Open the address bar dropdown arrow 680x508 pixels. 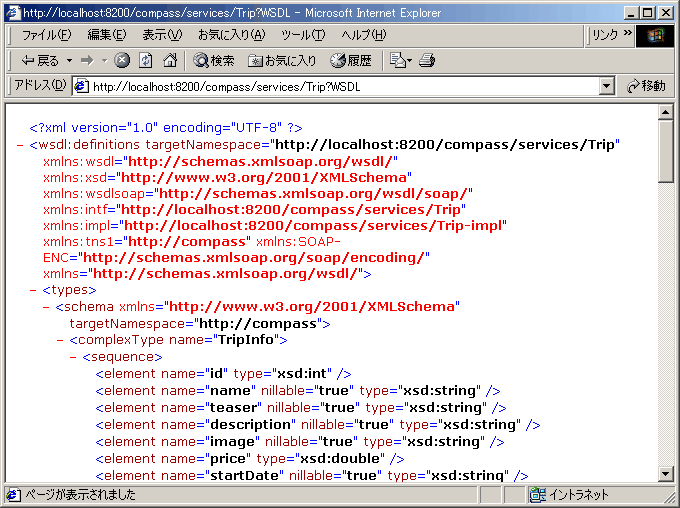click(x=607, y=86)
